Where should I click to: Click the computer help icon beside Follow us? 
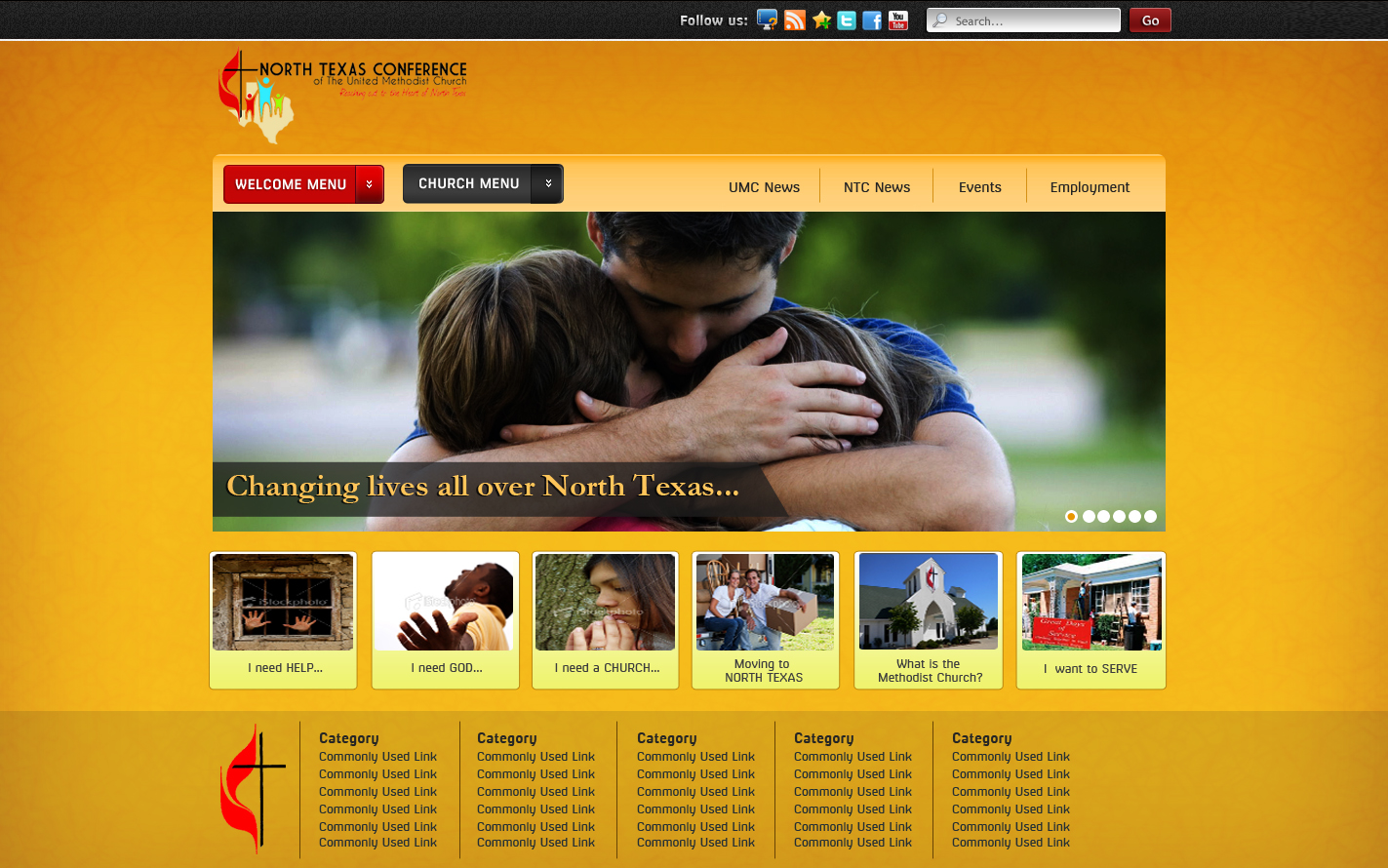pos(768,20)
